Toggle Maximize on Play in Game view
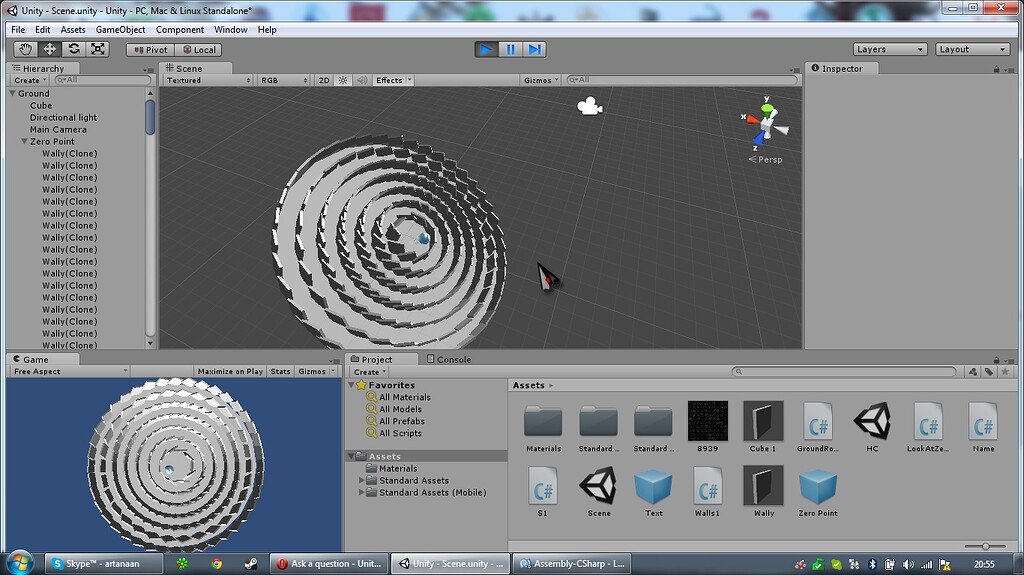 click(230, 371)
